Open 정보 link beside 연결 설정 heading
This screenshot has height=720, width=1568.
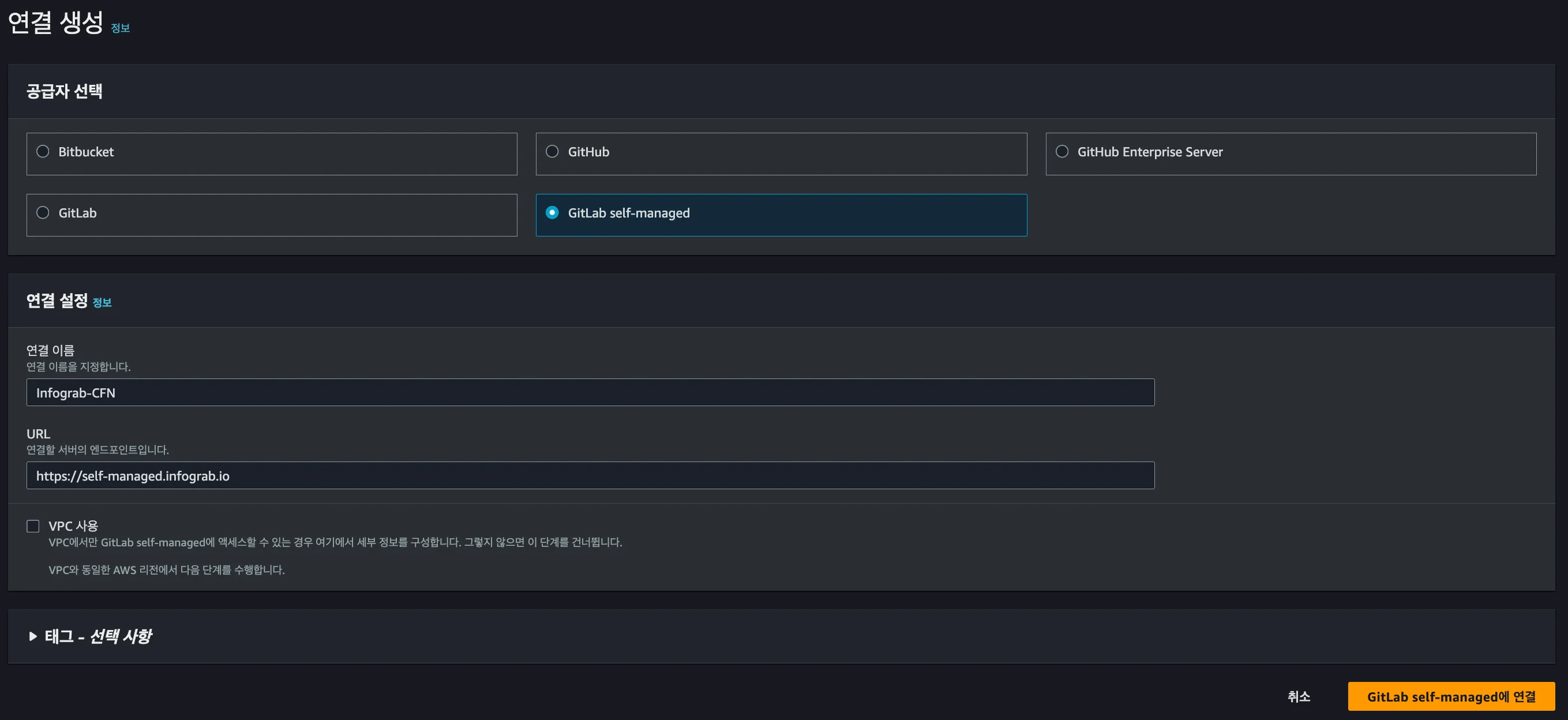click(x=102, y=302)
